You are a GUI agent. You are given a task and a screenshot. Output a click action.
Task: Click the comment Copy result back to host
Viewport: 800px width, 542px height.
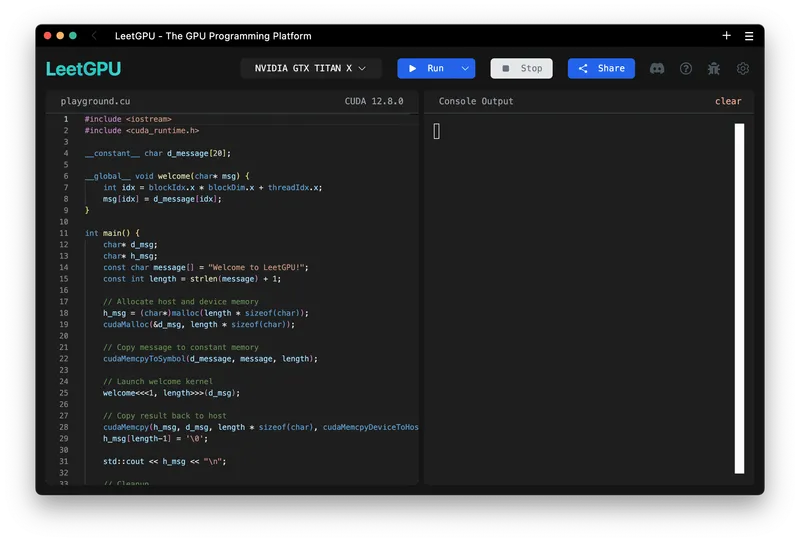click(164, 416)
